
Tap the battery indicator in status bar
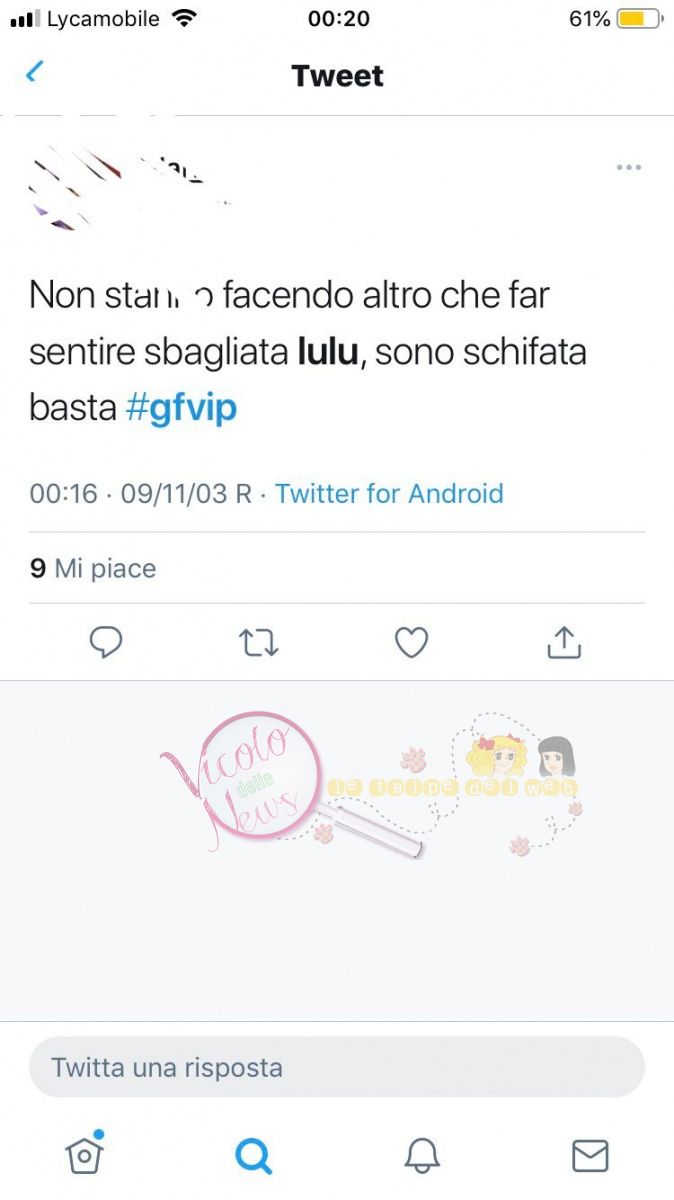point(640,18)
